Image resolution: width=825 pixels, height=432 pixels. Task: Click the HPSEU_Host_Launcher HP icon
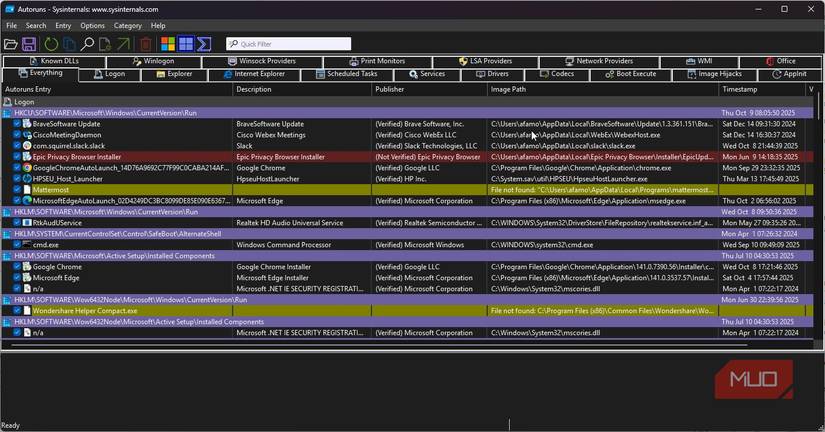27,179
